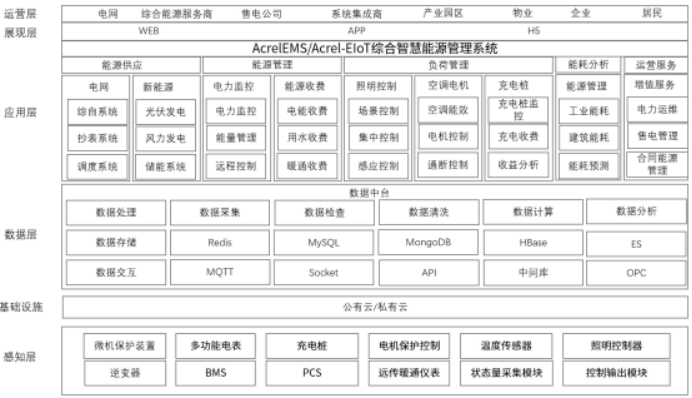Click the 通断控制 box

point(448,165)
